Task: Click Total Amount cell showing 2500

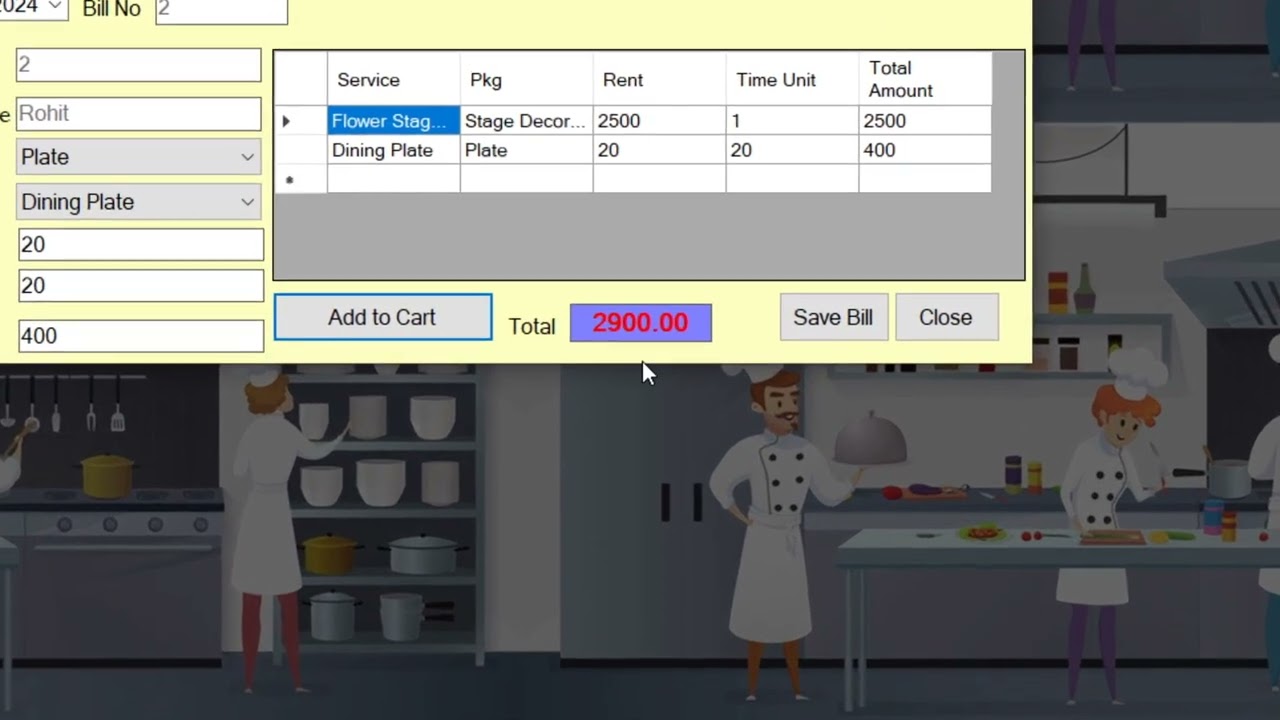Action: (x=925, y=121)
